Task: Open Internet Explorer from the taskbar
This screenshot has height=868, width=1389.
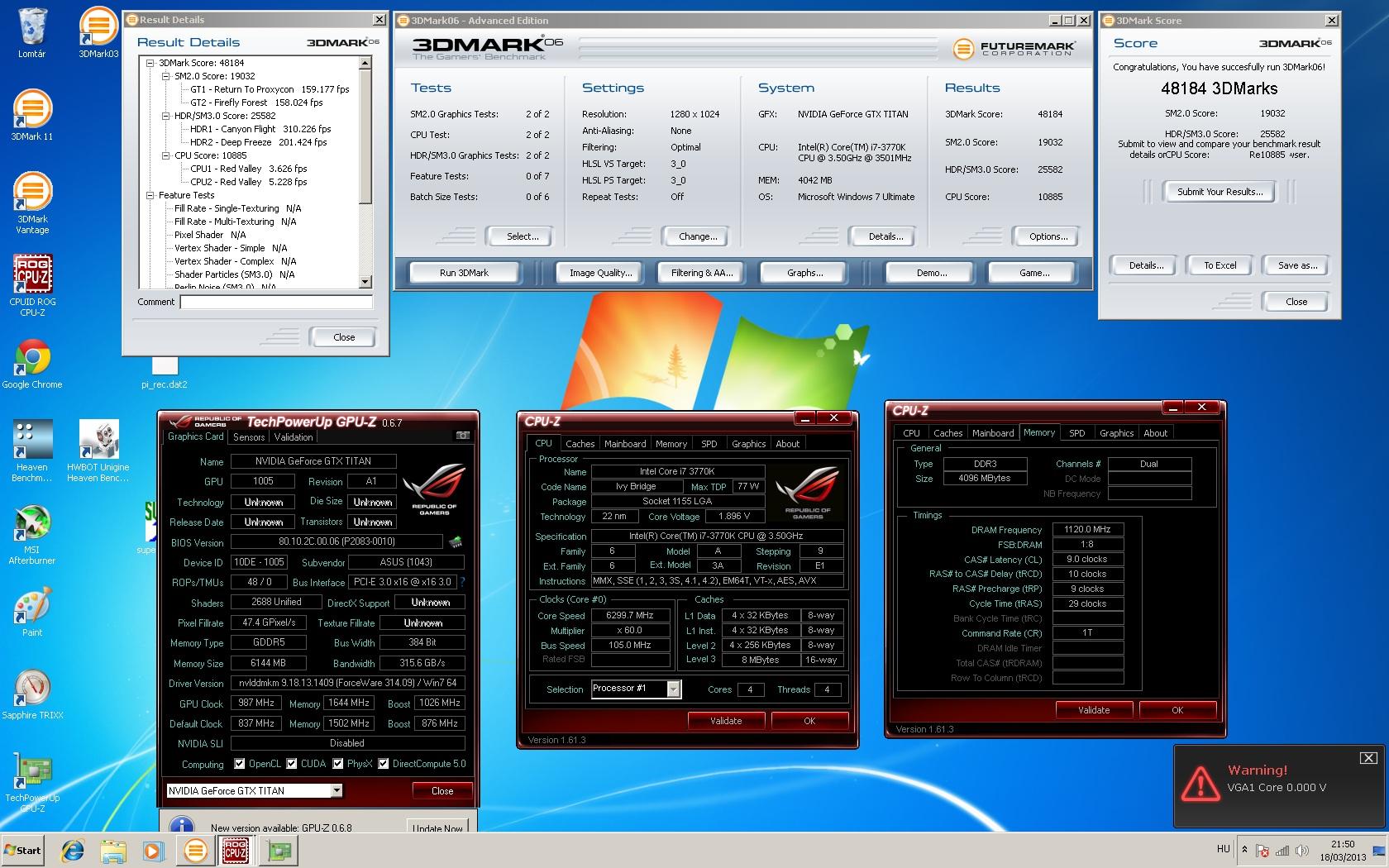Action: click(73, 851)
